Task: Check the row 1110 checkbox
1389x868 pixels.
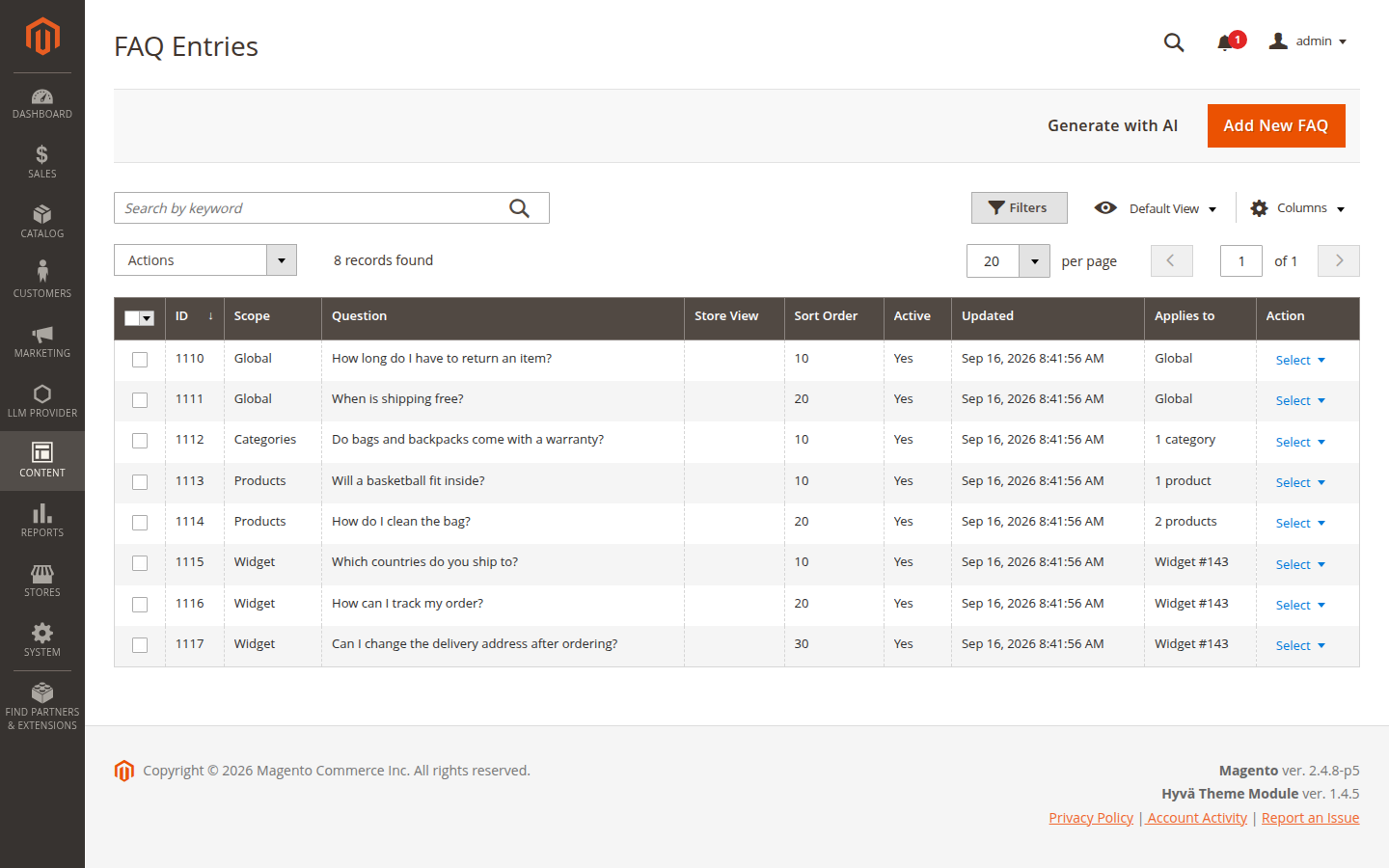Action: tap(140, 360)
